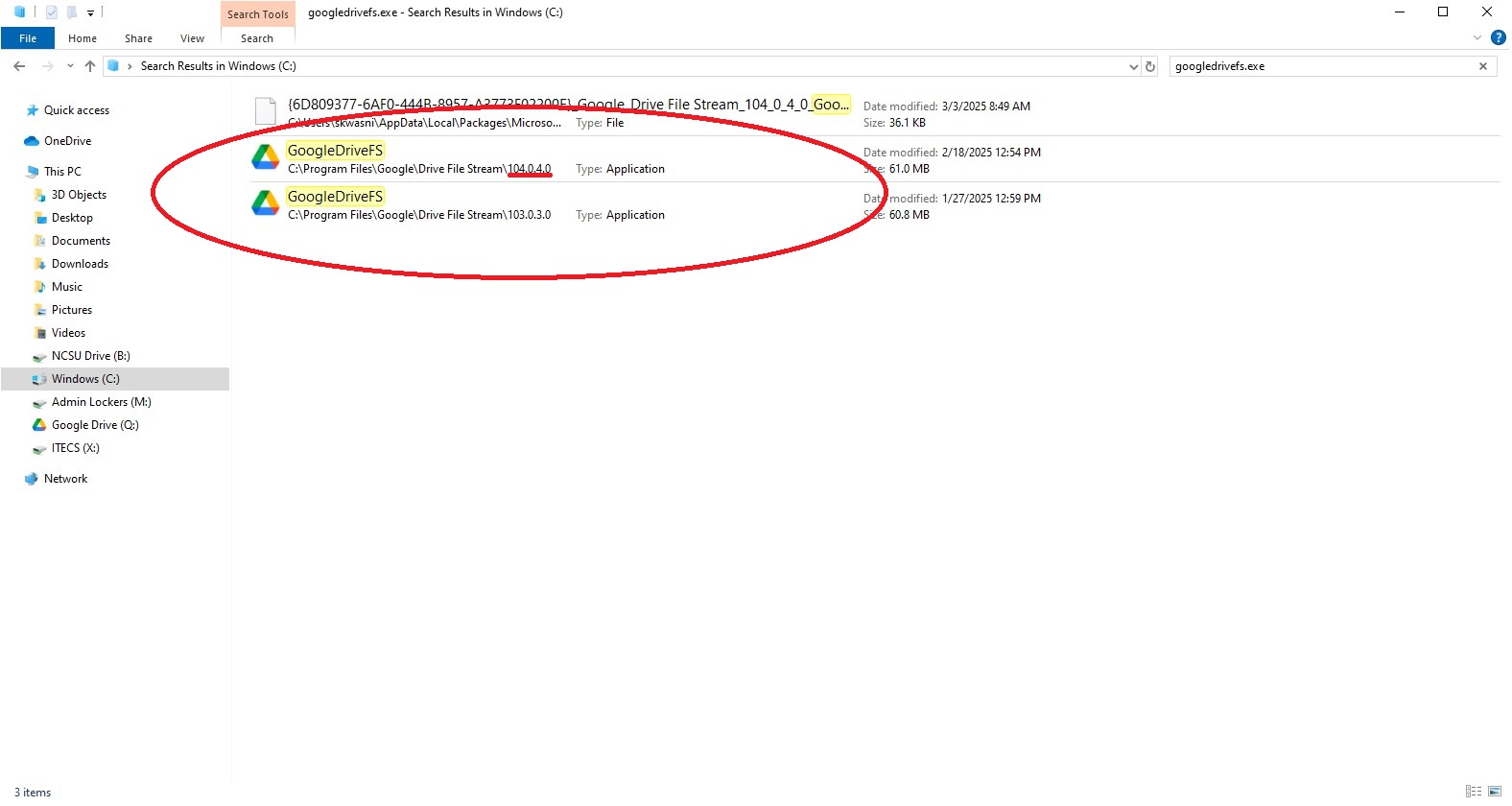Open the File menu
Viewport: 1512px width, 806px height.
pyautogui.click(x=28, y=38)
